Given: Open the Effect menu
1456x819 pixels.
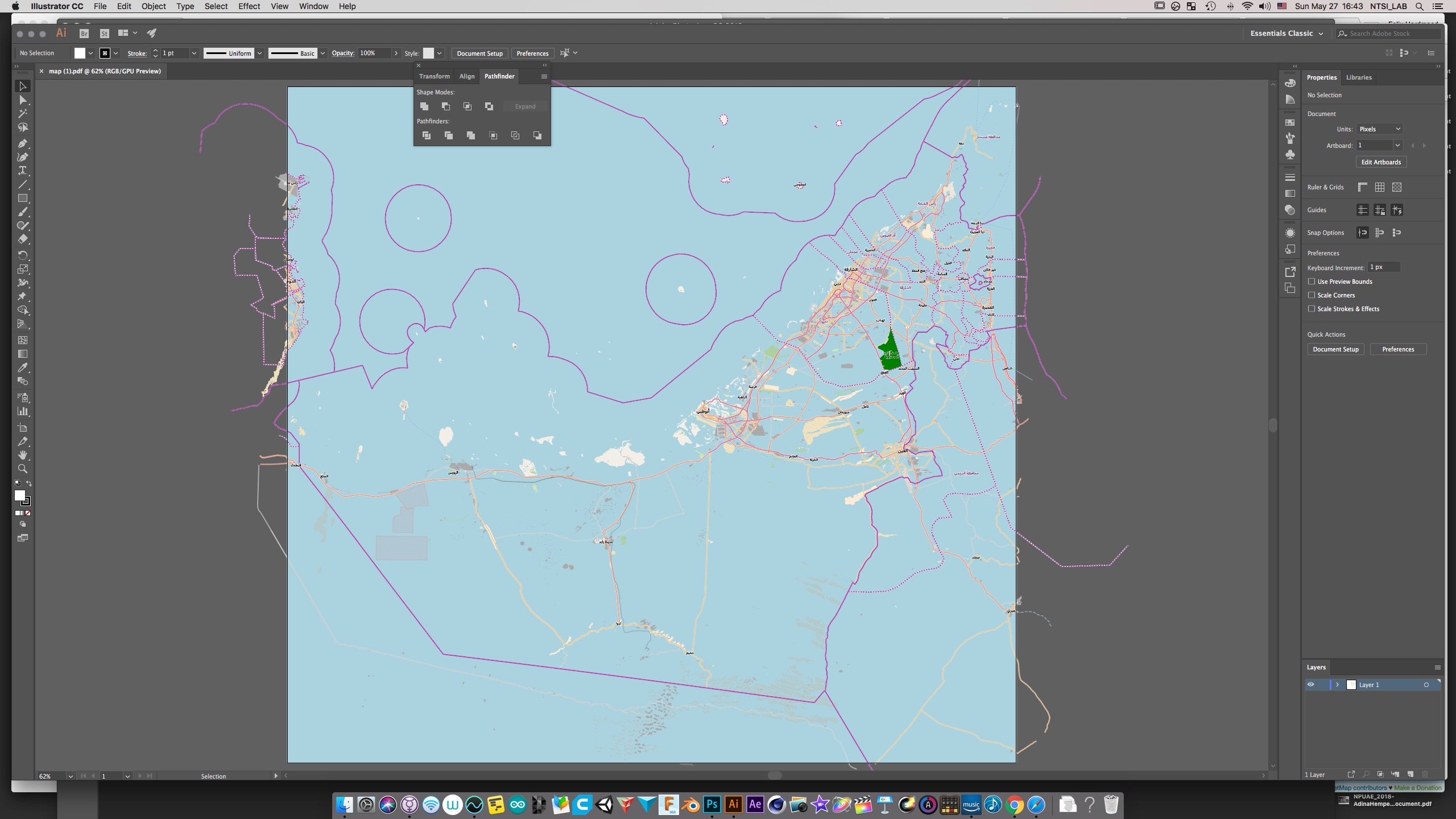Looking at the screenshot, I should click(x=249, y=6).
